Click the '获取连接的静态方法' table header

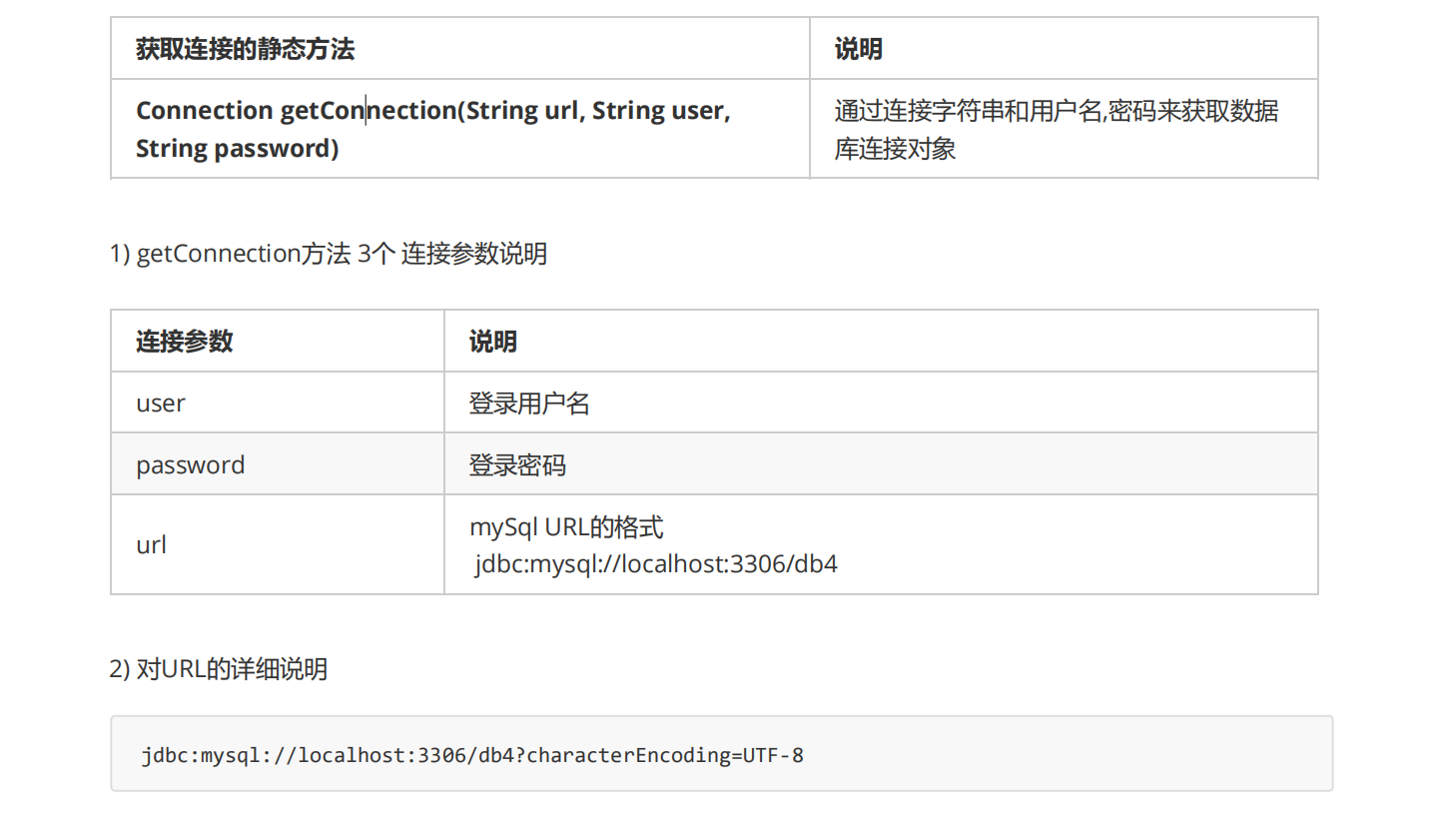[x=245, y=49]
